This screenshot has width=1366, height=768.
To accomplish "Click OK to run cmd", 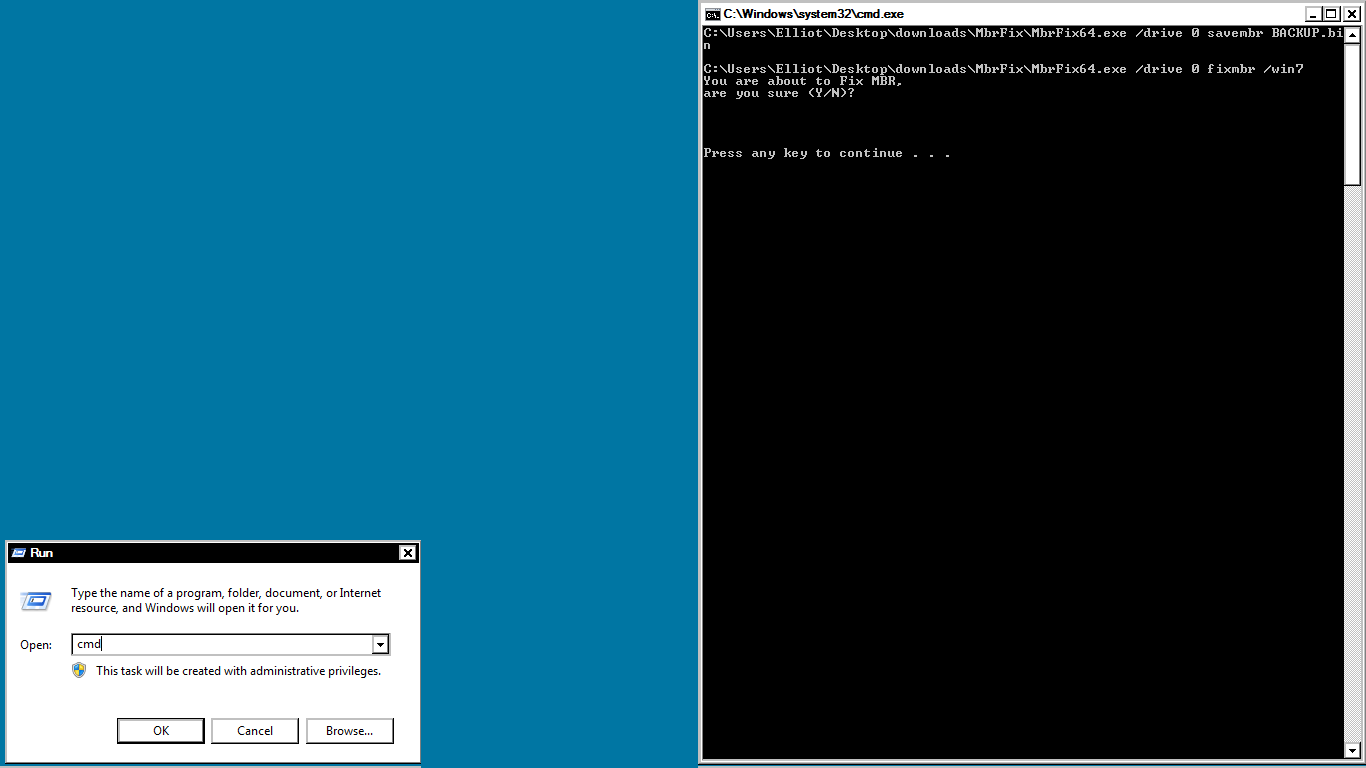I will coord(160,730).
